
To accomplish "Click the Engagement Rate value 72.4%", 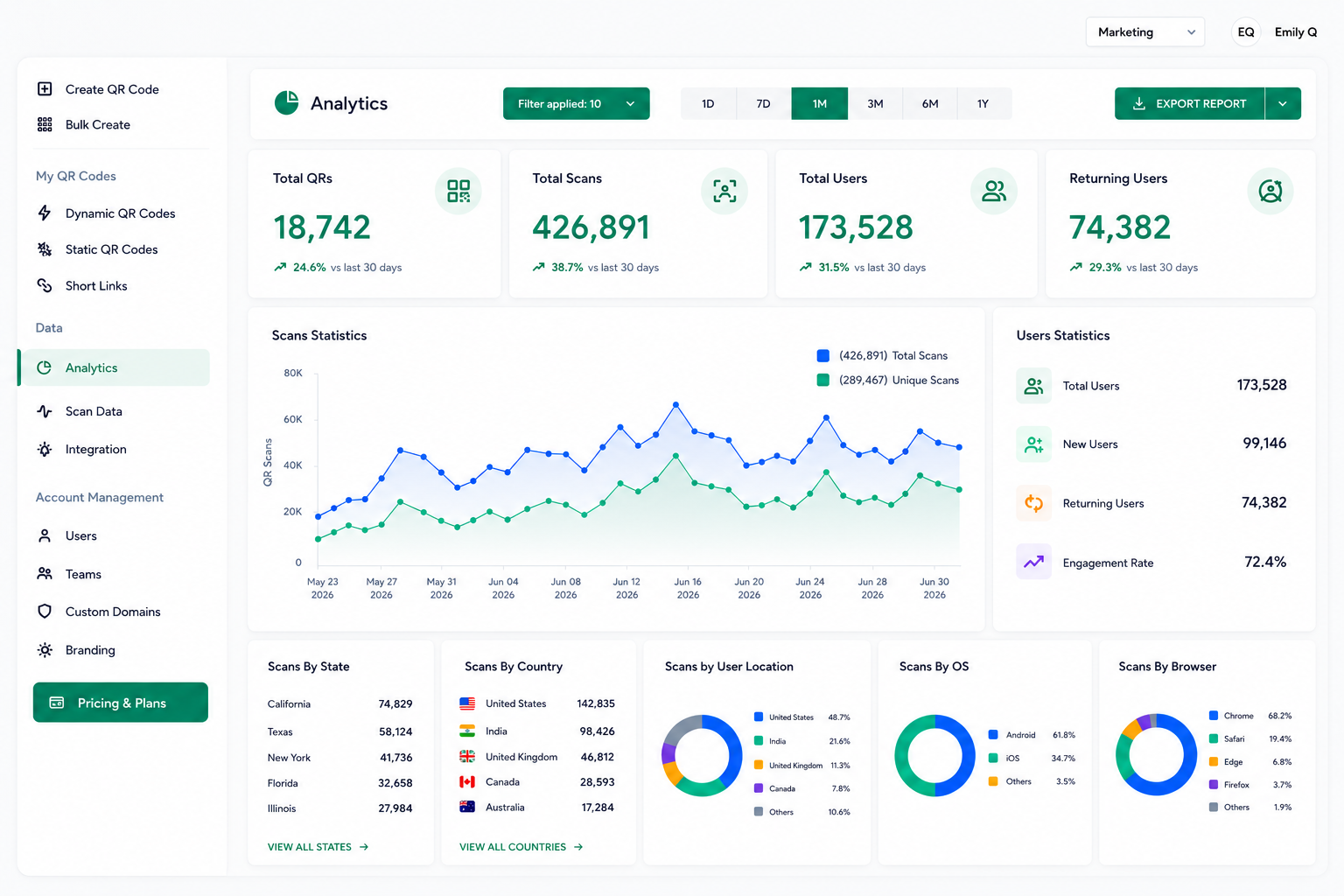I will point(1265,562).
